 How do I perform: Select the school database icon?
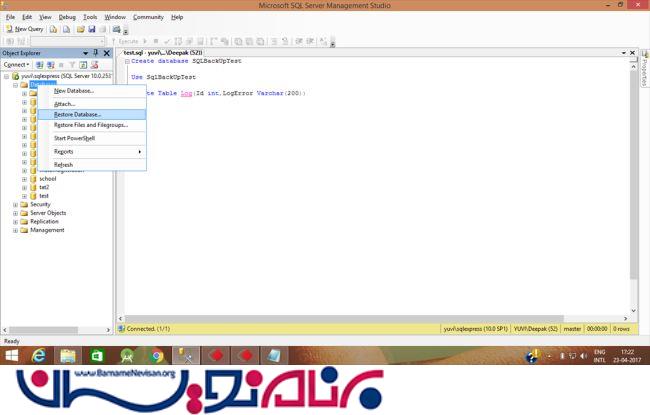33,178
